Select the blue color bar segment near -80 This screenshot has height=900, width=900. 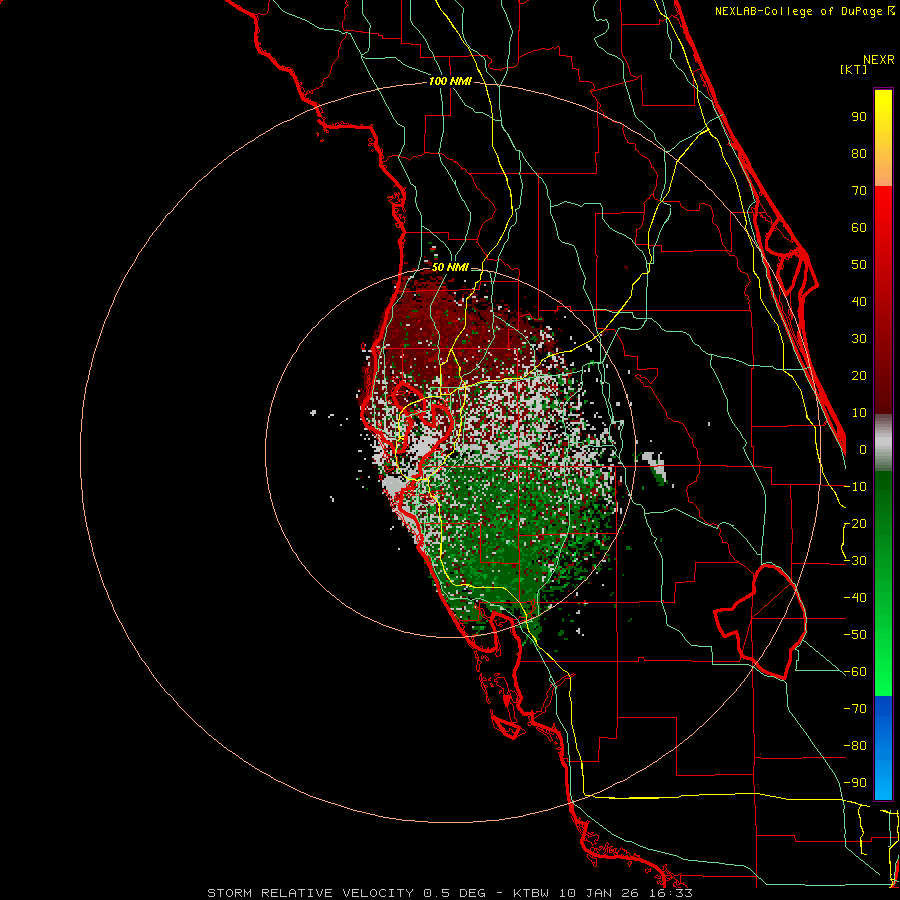click(883, 746)
